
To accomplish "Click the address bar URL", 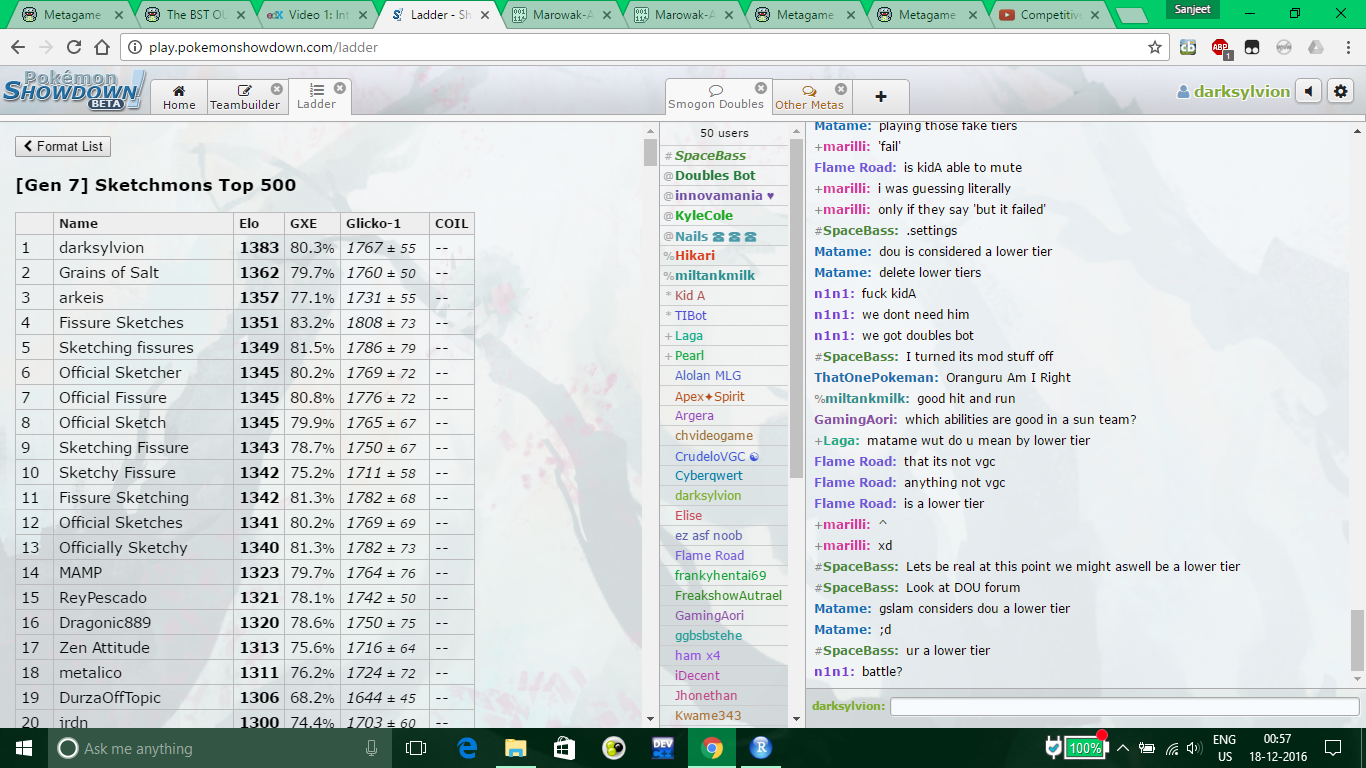I will click(x=264, y=47).
